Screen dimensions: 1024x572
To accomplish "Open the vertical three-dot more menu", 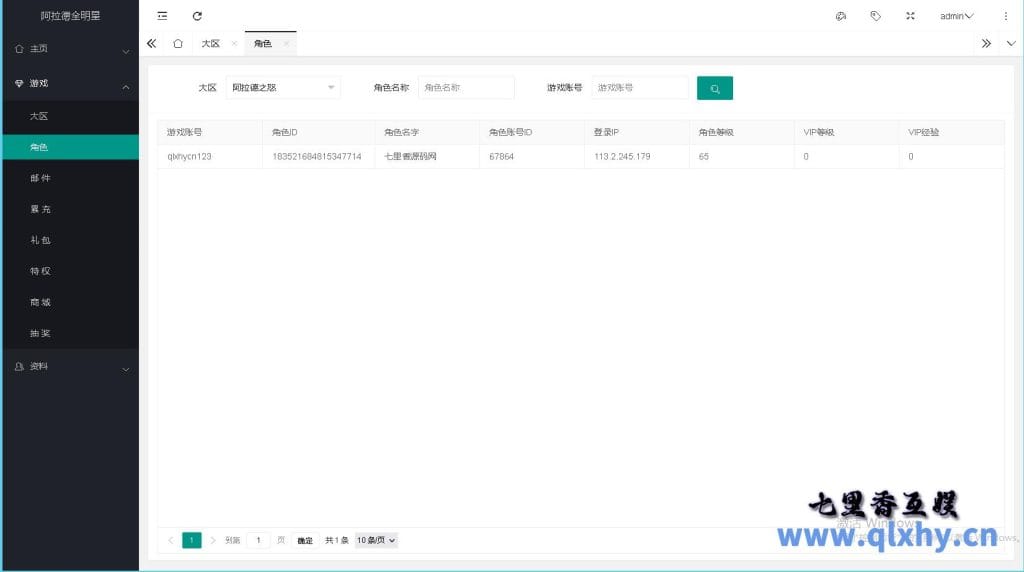I will click(1005, 16).
